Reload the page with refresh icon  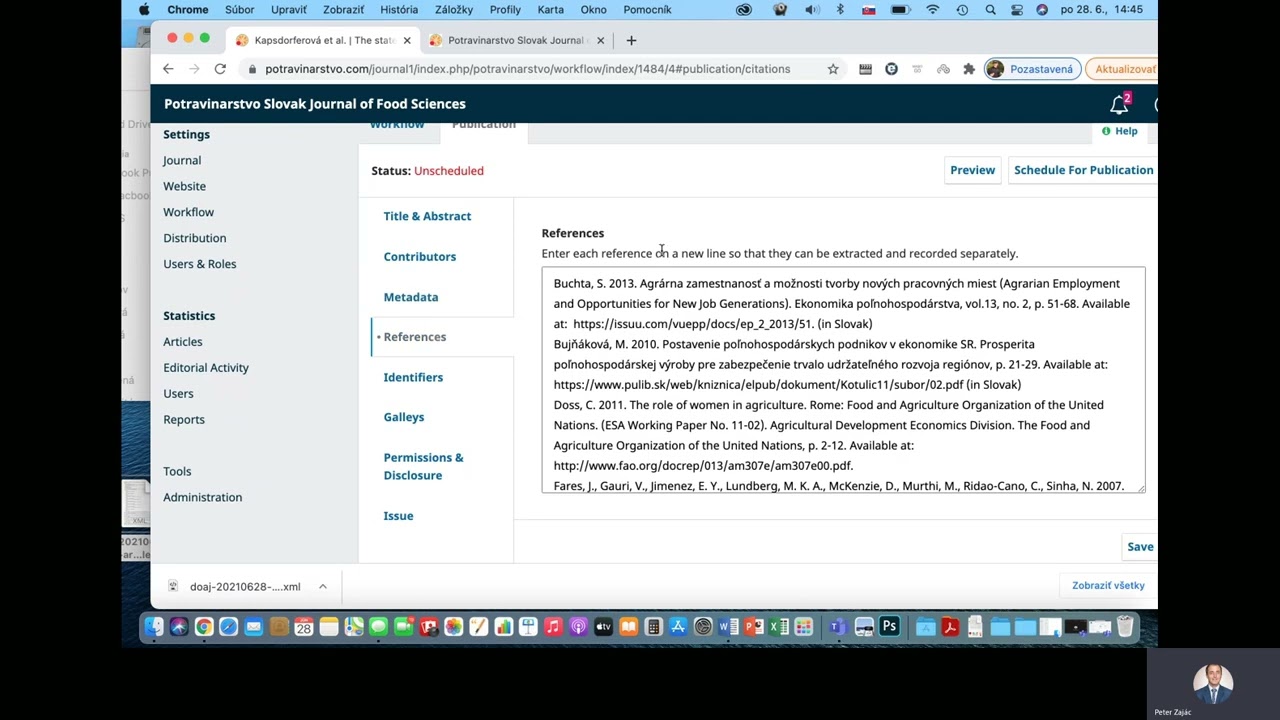[x=220, y=69]
